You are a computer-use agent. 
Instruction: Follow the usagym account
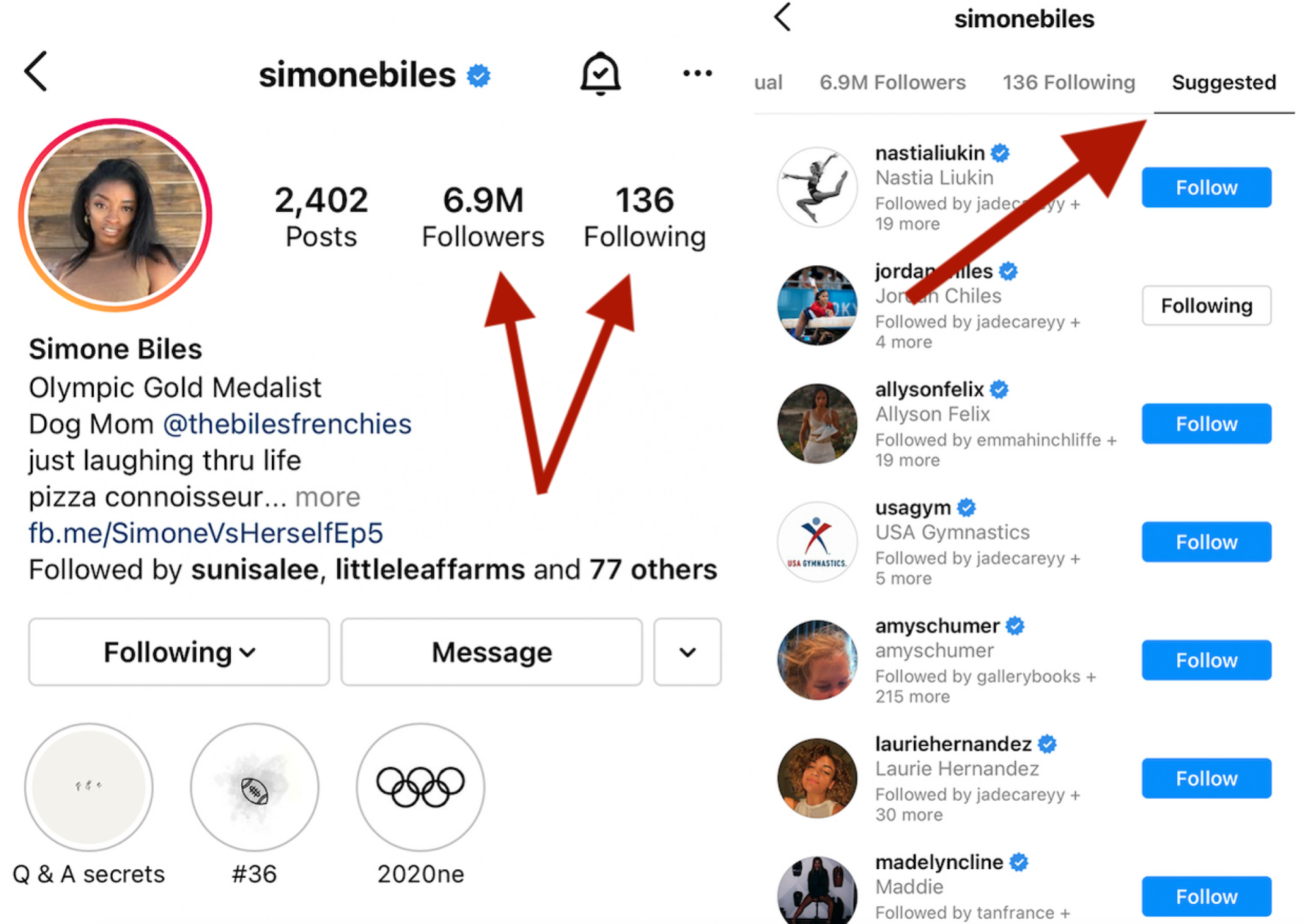point(1205,541)
